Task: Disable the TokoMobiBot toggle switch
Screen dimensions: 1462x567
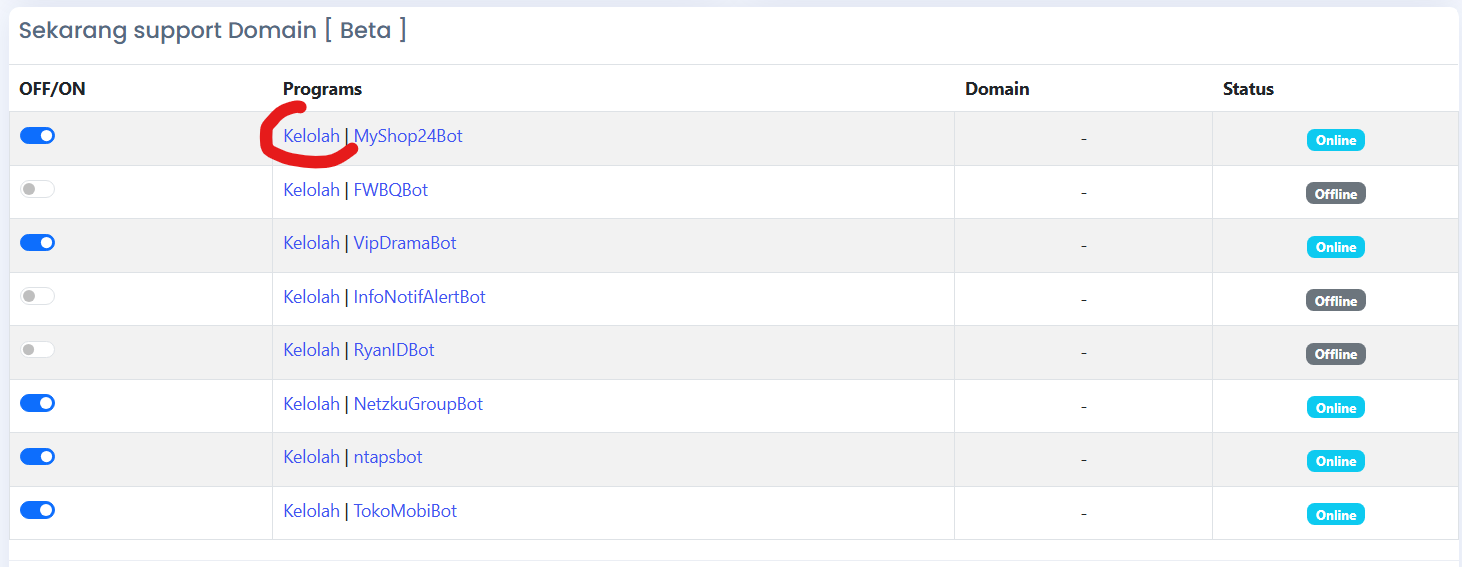Action: [38, 510]
